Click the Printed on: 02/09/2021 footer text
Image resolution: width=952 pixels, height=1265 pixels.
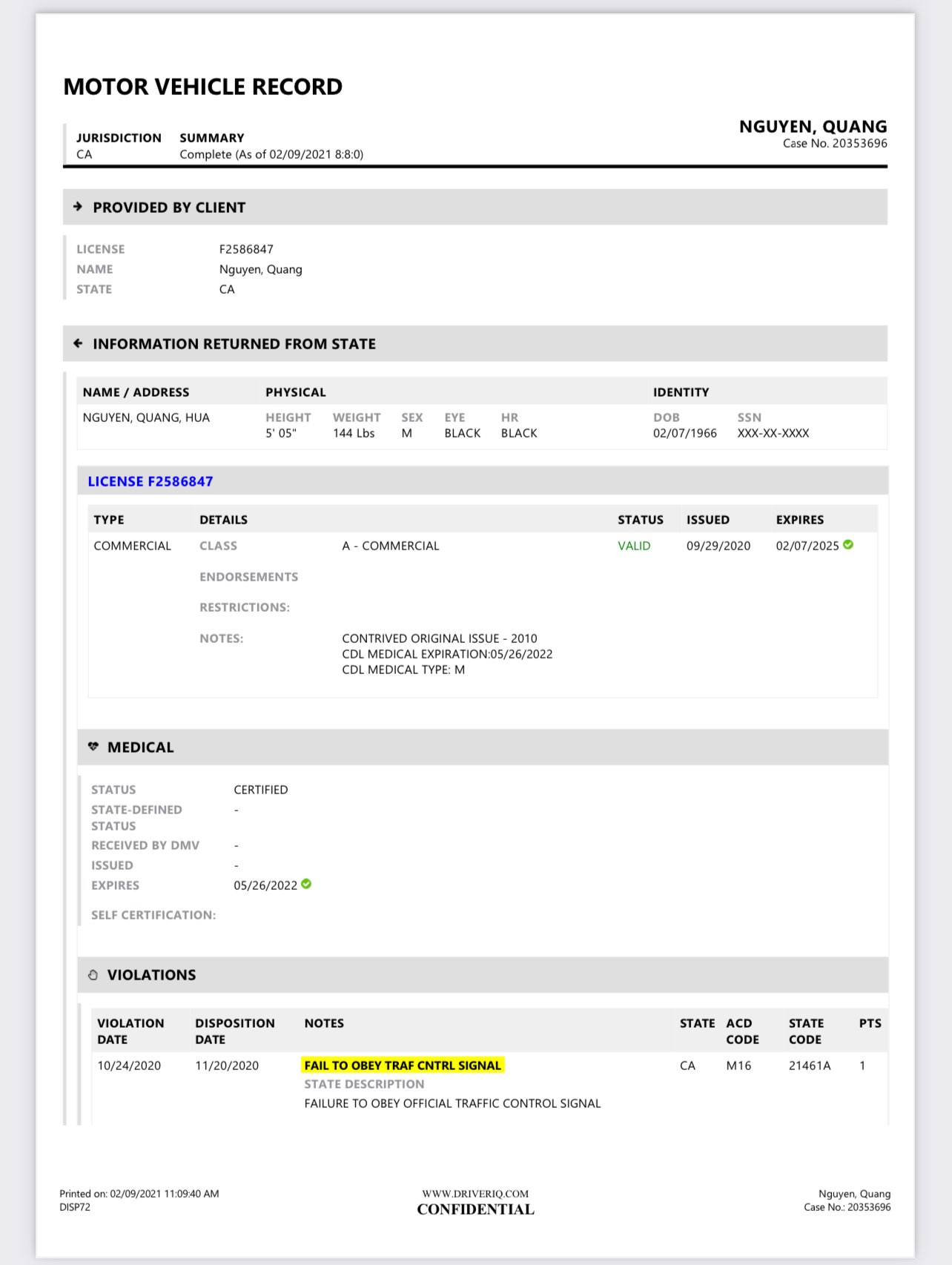tap(139, 1194)
